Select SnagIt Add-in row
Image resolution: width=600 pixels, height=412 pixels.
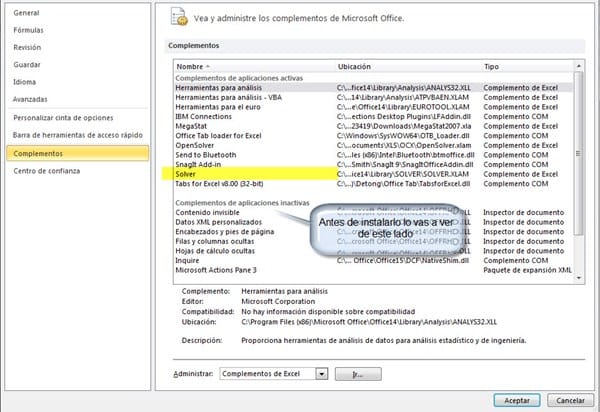click(x=373, y=164)
